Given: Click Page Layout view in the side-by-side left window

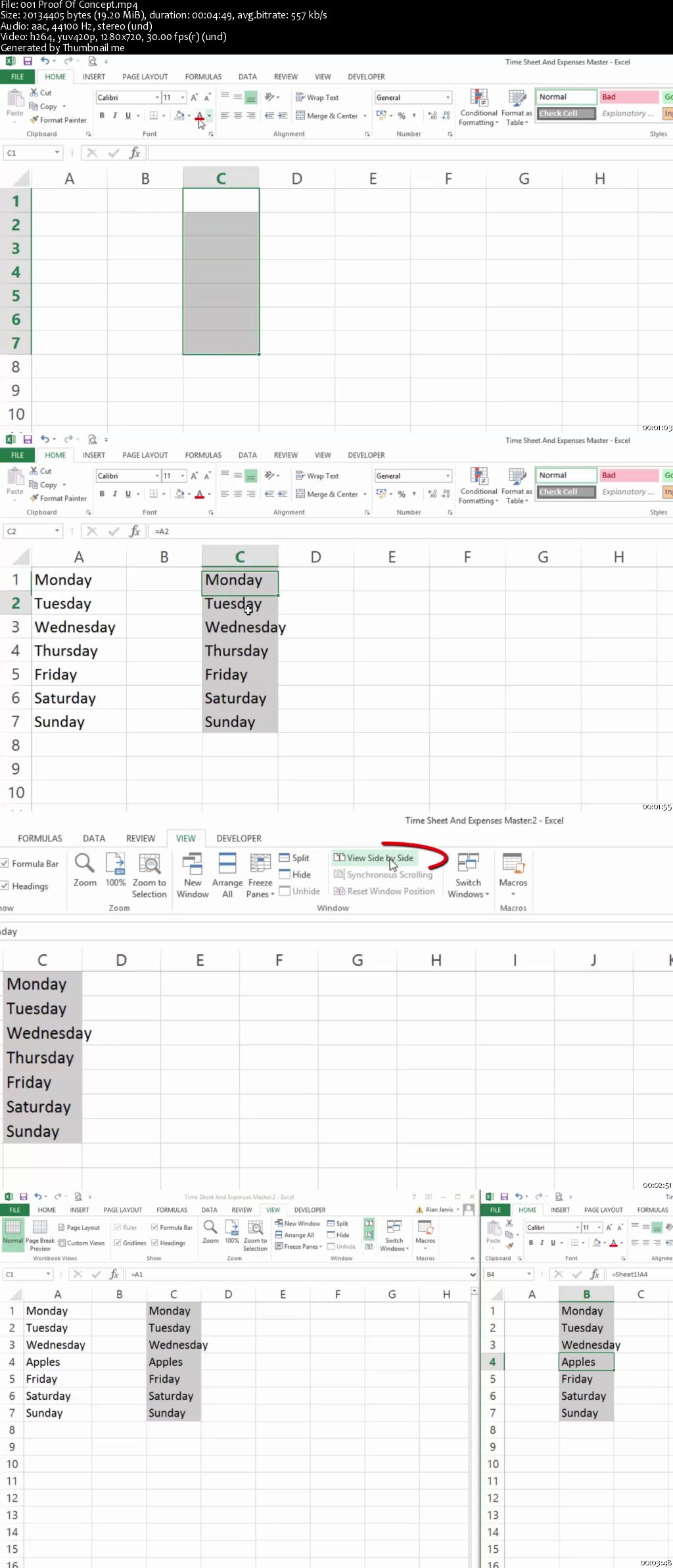Looking at the screenshot, I should click(x=79, y=1227).
